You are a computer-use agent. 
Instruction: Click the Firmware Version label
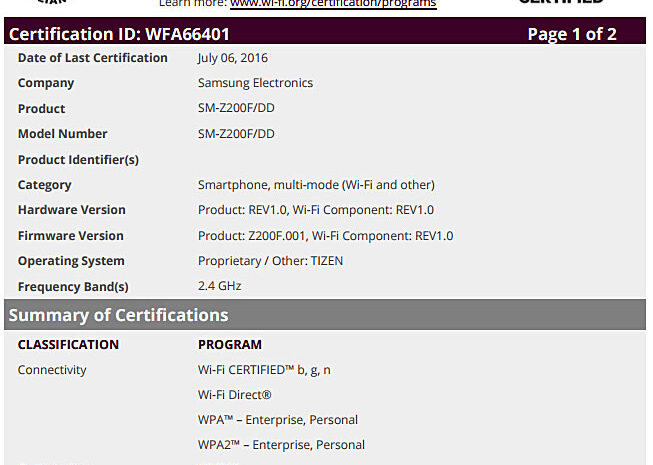pos(71,236)
